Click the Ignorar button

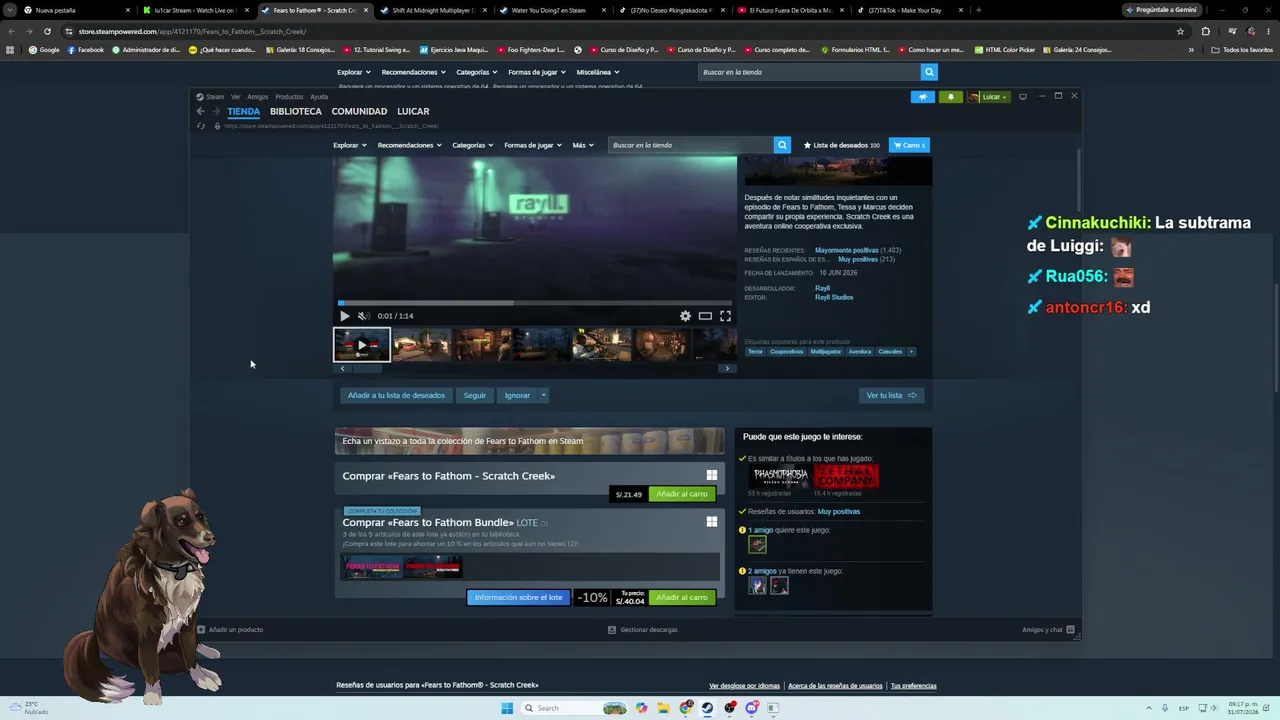pyautogui.click(x=517, y=395)
